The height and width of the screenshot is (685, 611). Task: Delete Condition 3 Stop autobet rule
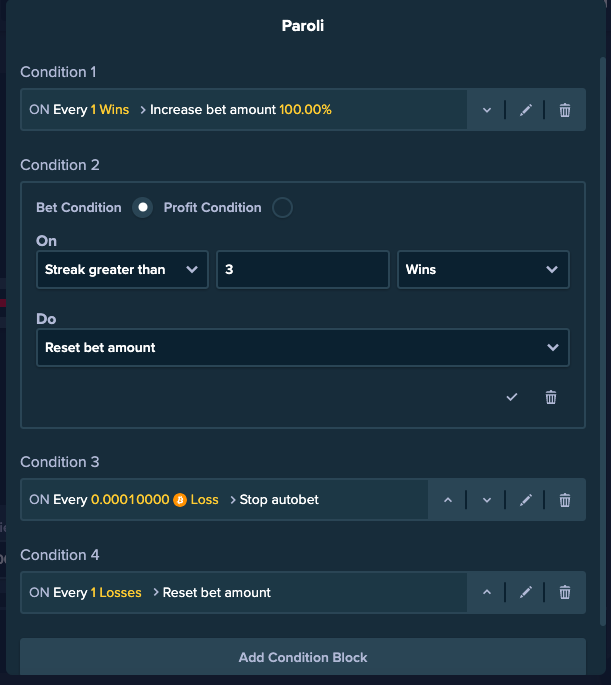coord(565,500)
